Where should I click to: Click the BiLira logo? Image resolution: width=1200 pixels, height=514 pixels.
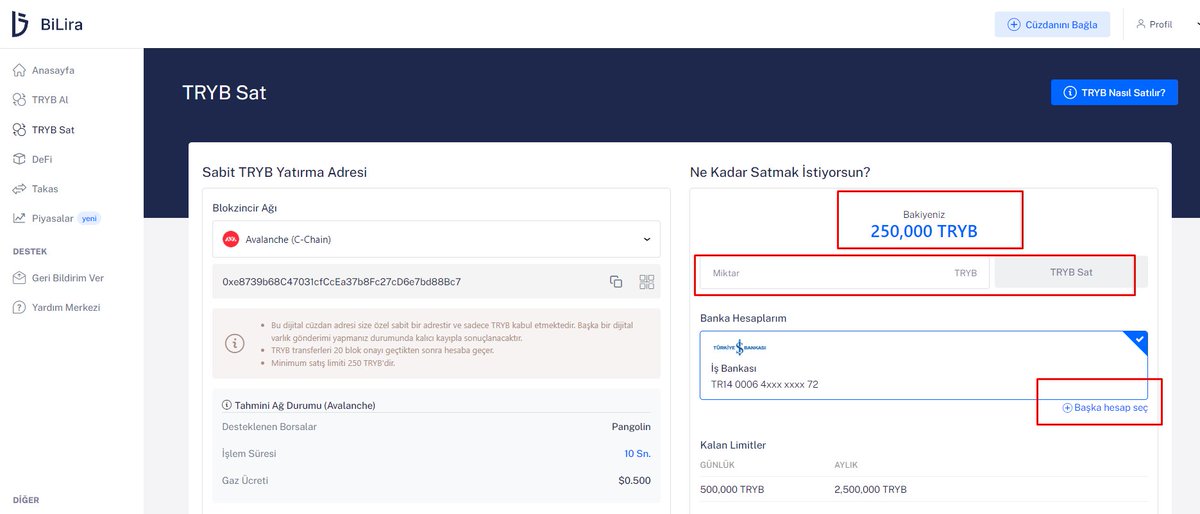click(x=47, y=25)
